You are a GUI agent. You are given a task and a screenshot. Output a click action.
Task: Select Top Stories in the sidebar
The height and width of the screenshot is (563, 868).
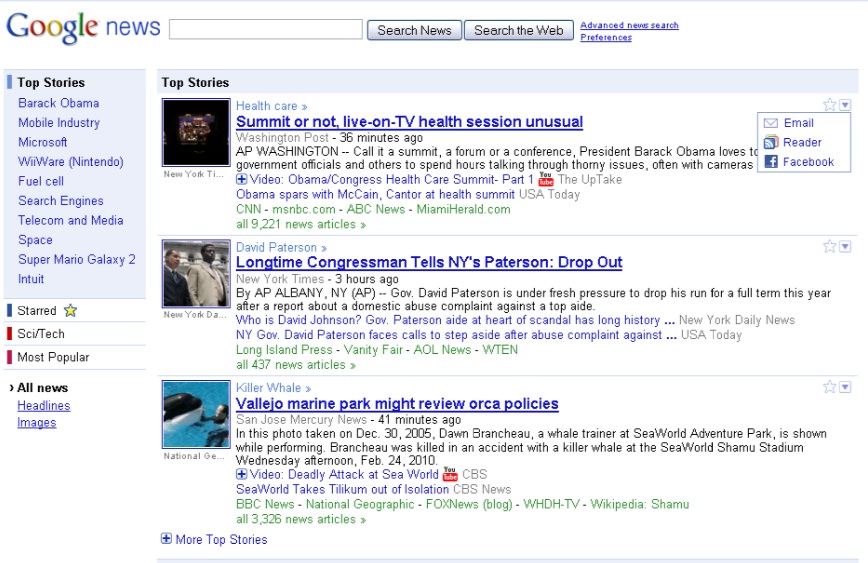pyautogui.click(x=51, y=82)
